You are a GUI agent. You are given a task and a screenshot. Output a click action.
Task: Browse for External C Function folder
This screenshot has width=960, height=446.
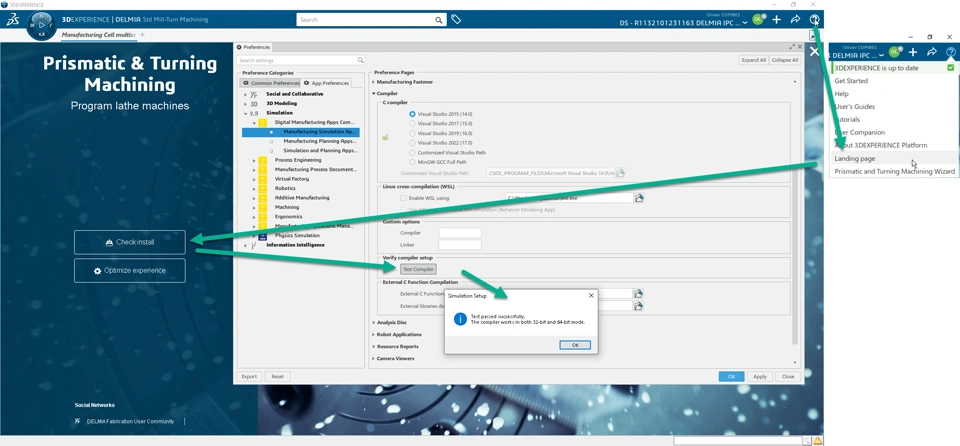(x=638, y=293)
